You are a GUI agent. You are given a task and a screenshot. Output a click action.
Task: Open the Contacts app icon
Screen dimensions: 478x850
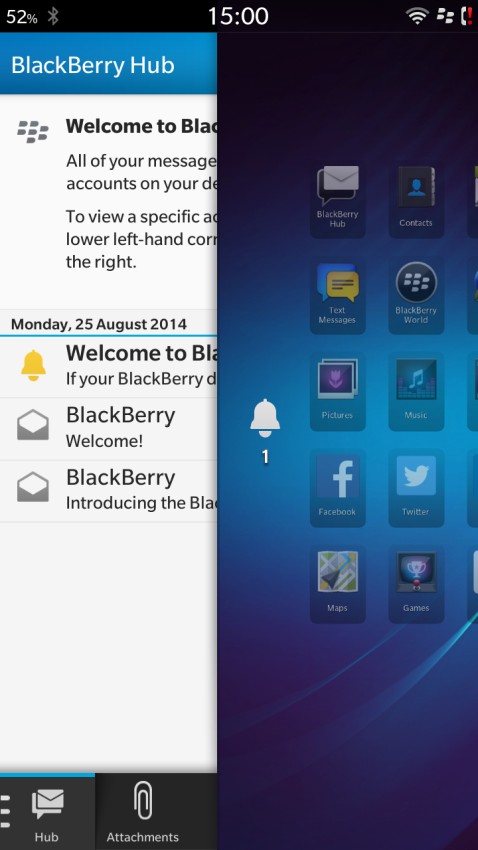(416, 199)
